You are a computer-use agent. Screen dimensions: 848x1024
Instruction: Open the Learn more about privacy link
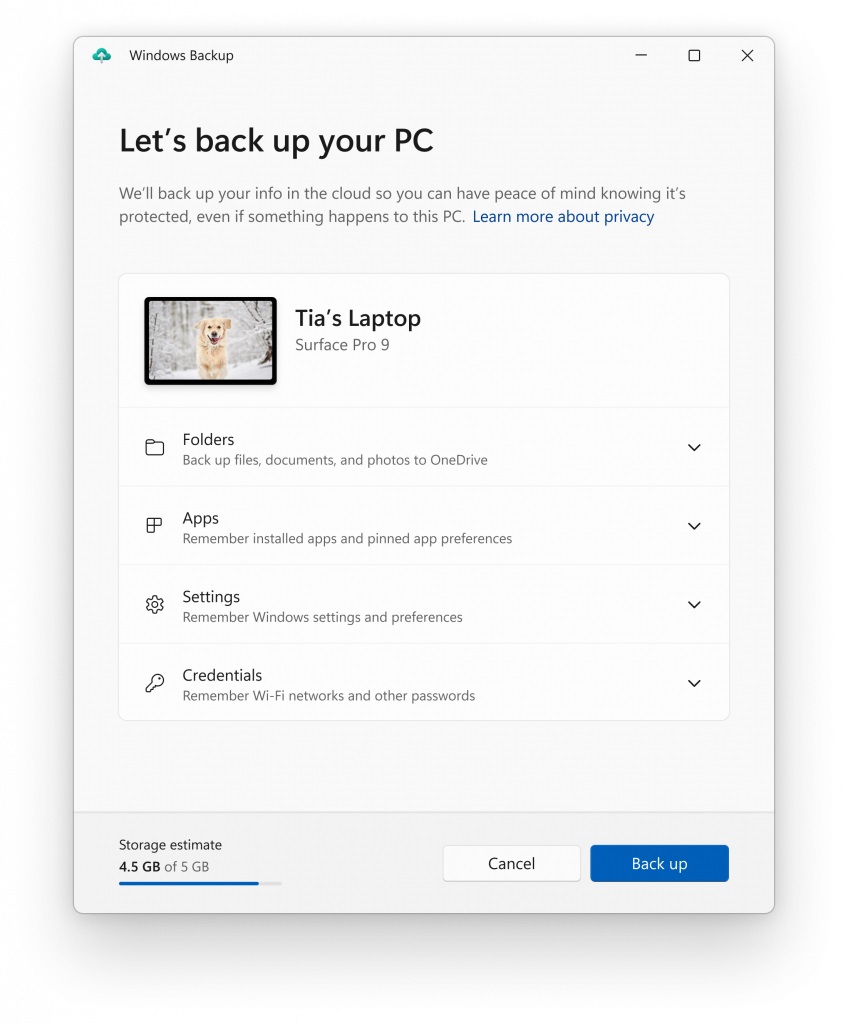[x=563, y=216]
